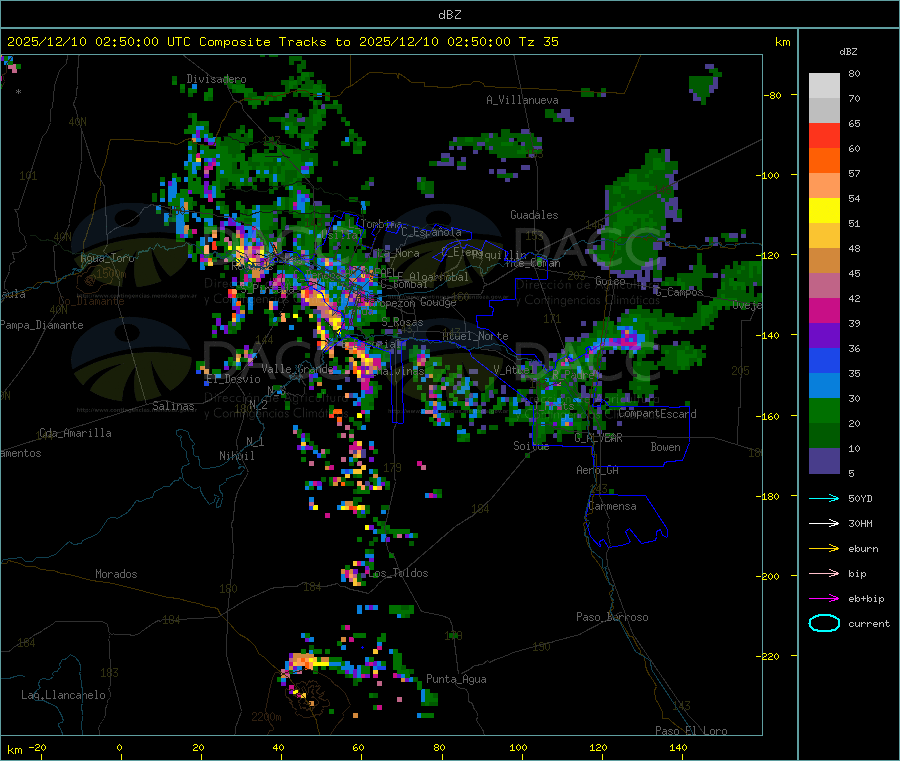Select the light grey 80 dBZ color swatch
Image resolution: width=900 pixels, height=761 pixels.
pyautogui.click(x=824, y=86)
